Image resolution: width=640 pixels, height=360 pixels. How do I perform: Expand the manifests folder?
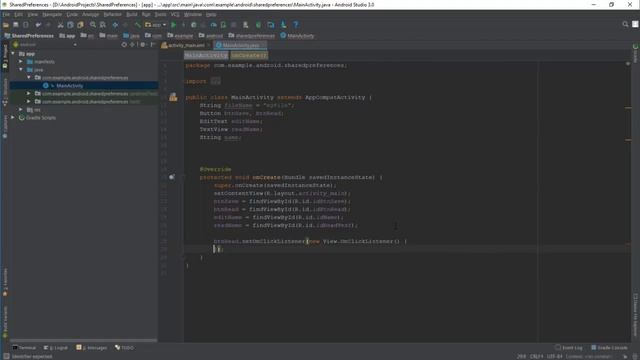tap(21, 62)
